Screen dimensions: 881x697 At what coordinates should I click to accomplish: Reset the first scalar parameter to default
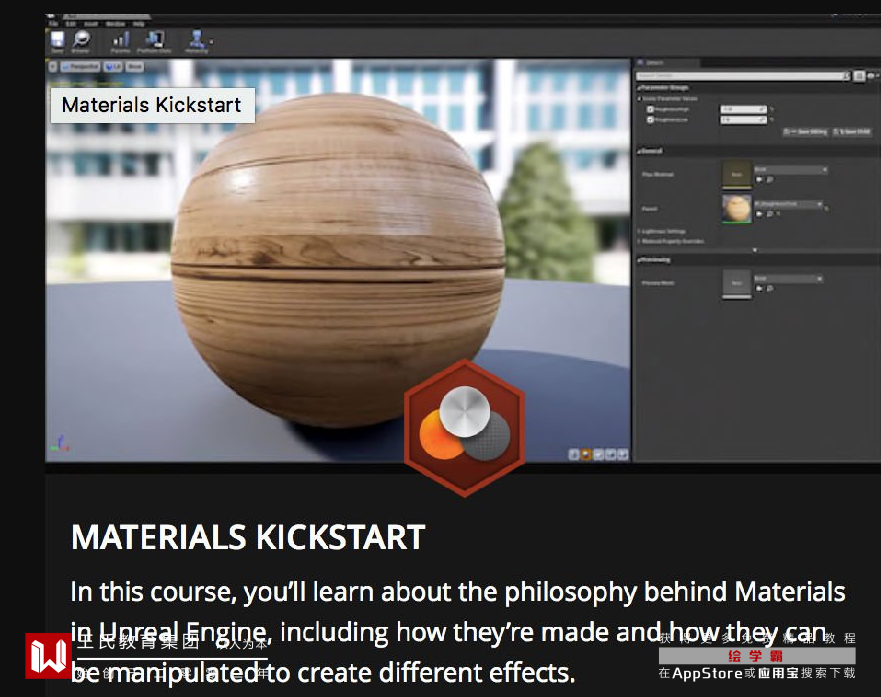[x=772, y=110]
